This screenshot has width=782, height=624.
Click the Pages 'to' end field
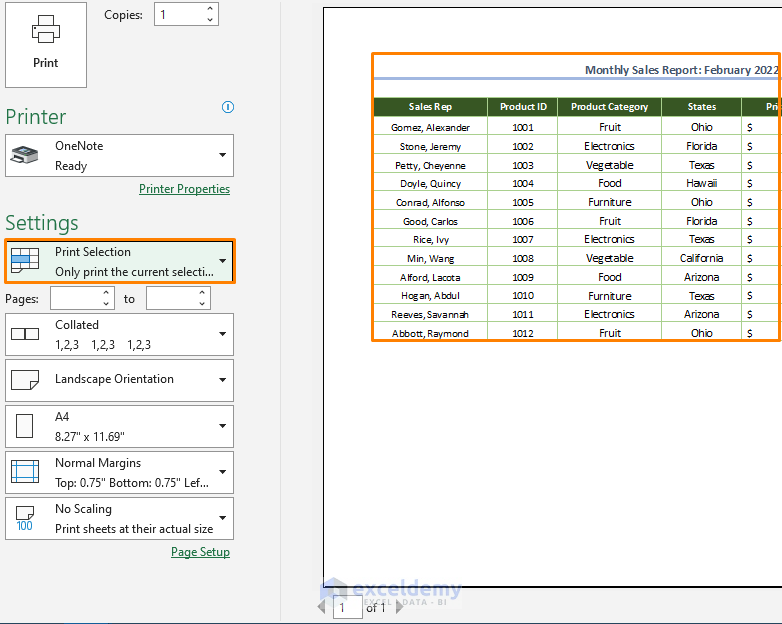[172, 298]
